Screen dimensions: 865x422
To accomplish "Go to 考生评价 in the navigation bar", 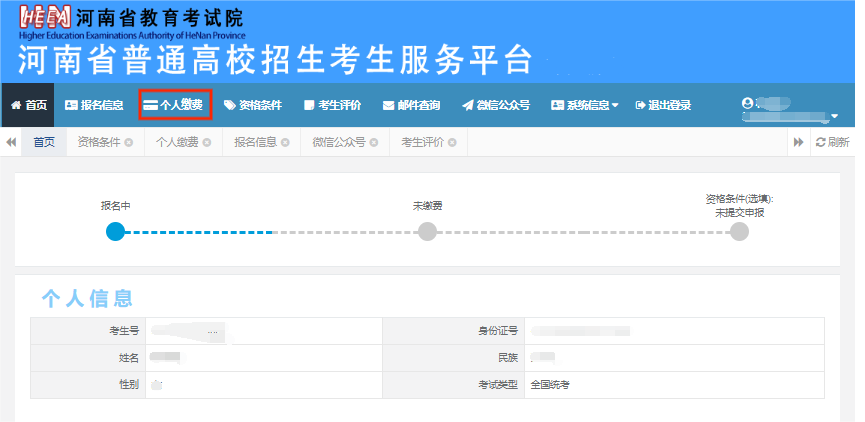I will click(332, 105).
